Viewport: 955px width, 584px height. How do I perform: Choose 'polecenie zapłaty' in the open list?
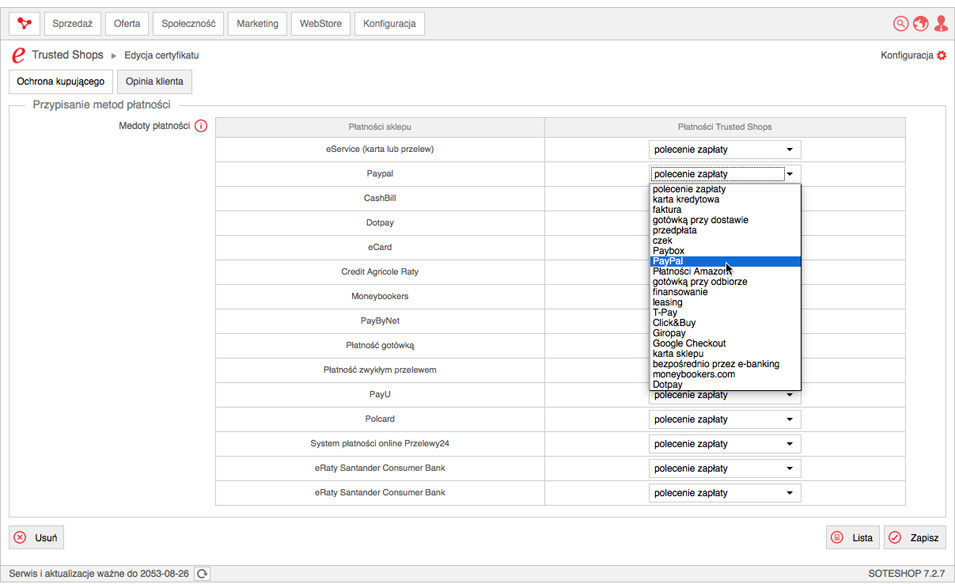[725, 189]
